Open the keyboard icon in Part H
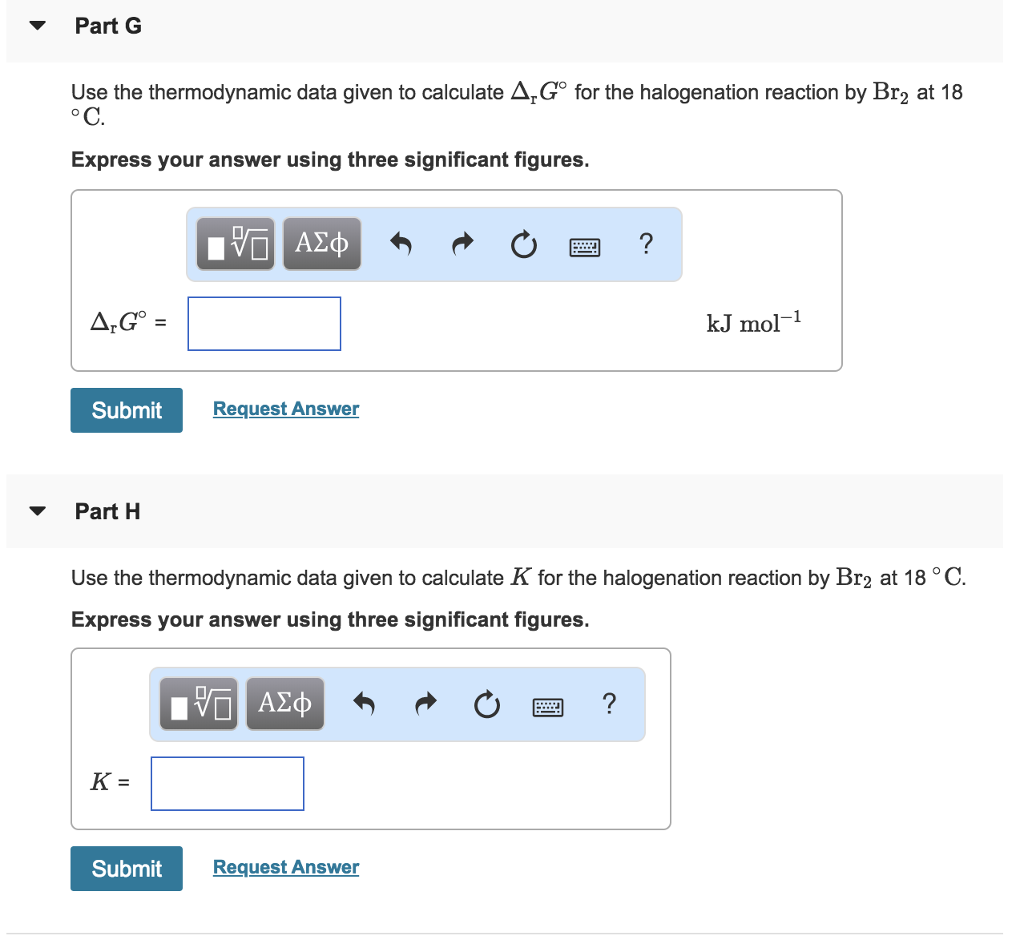The width and height of the screenshot is (1024, 944). pyautogui.click(x=548, y=706)
